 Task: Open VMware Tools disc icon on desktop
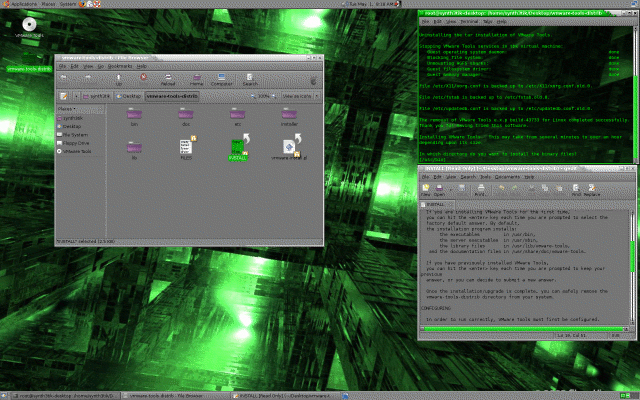click(x=29, y=28)
